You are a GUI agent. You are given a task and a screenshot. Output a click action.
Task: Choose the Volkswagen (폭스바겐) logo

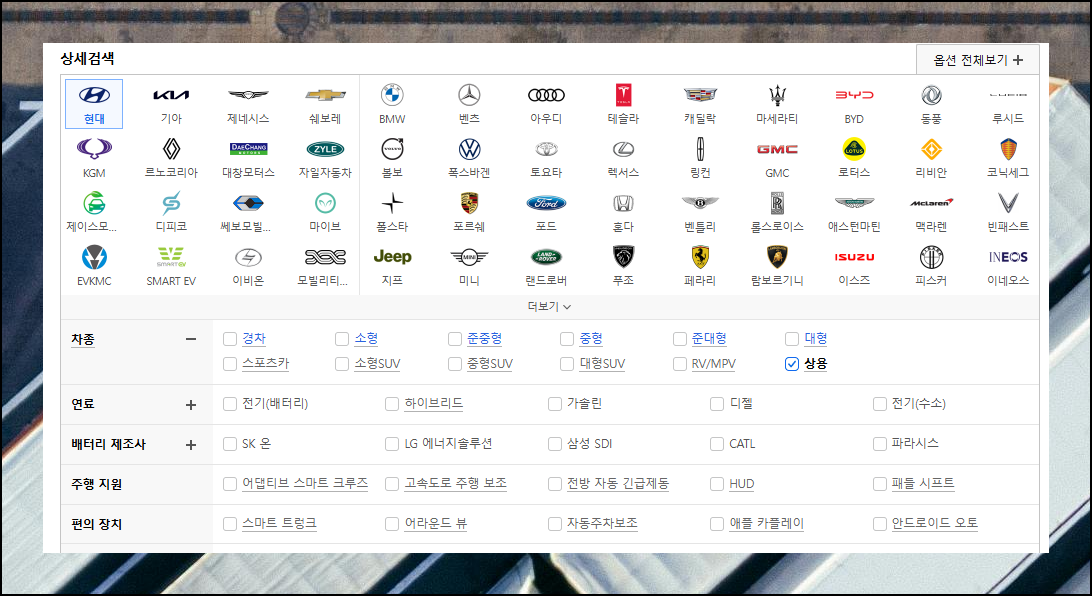(469, 148)
